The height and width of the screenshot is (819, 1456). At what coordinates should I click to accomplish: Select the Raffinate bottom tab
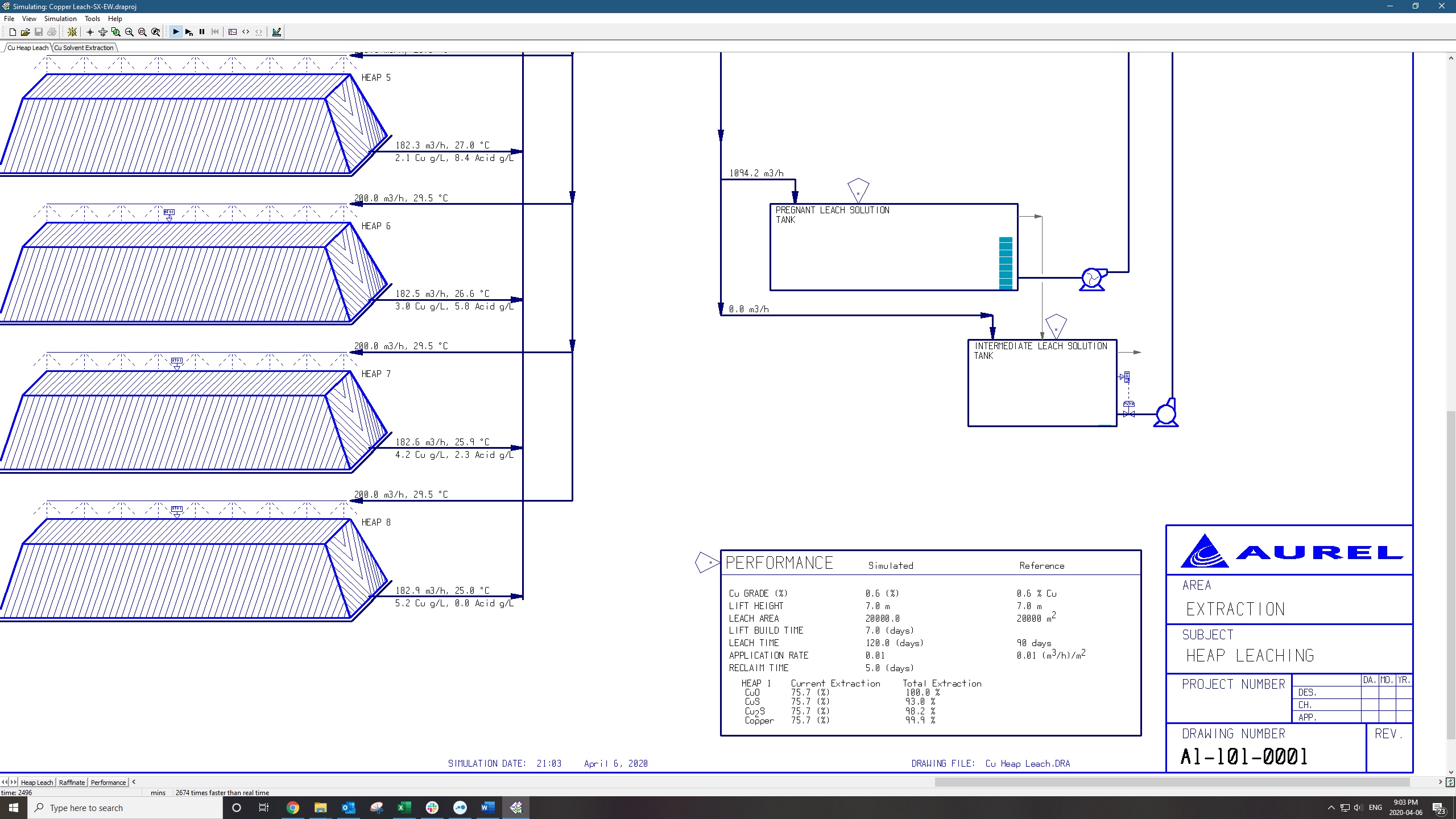click(x=72, y=783)
